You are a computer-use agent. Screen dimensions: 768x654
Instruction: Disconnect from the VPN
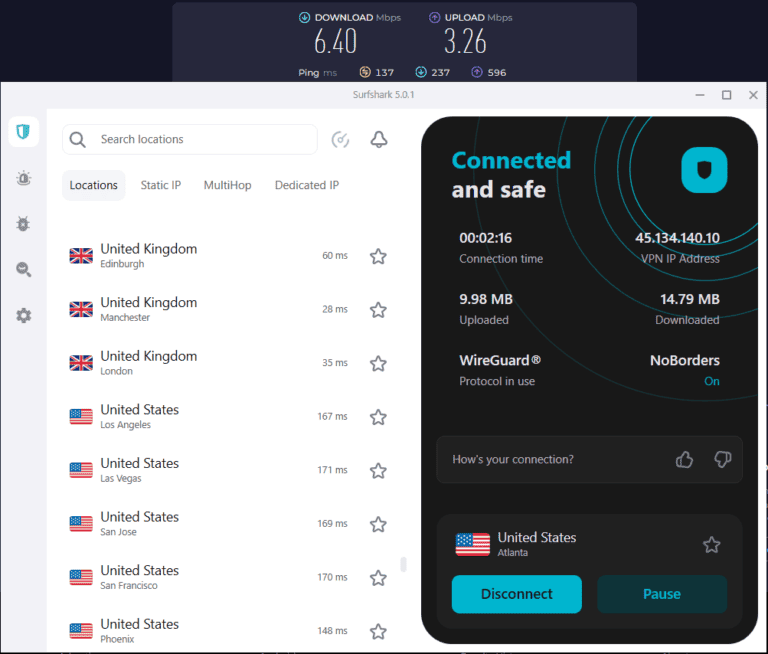(517, 594)
